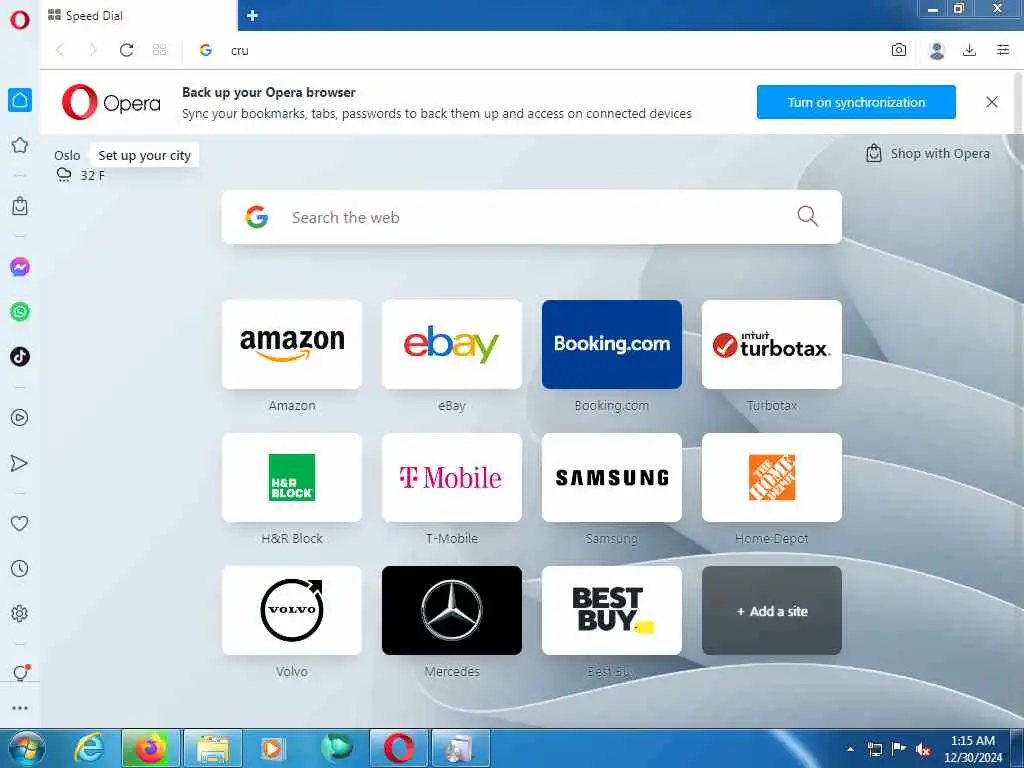Open Bookmarks star in the sidebar

click(20, 145)
